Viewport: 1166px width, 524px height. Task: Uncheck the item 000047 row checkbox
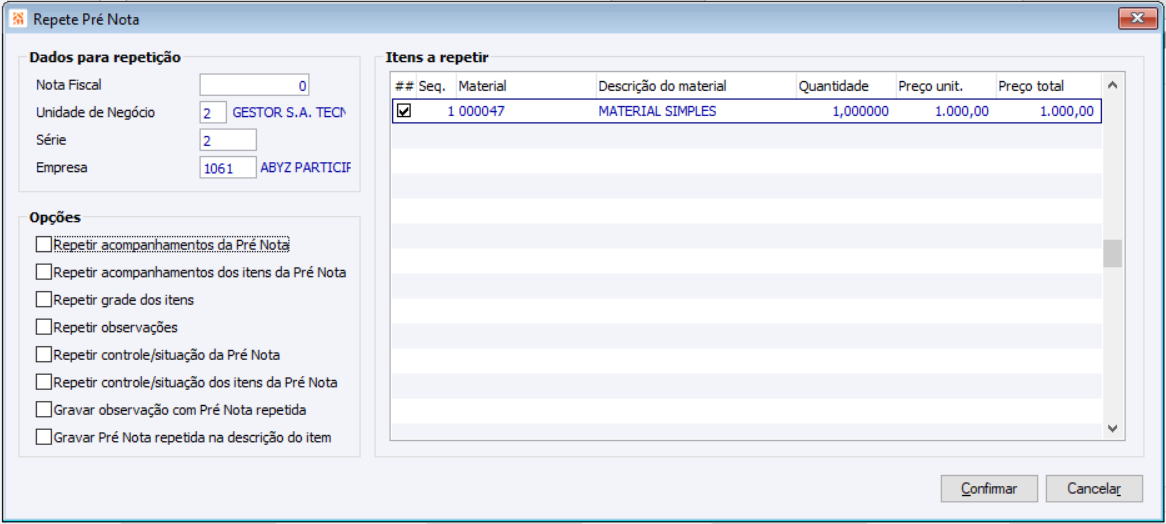[404, 111]
